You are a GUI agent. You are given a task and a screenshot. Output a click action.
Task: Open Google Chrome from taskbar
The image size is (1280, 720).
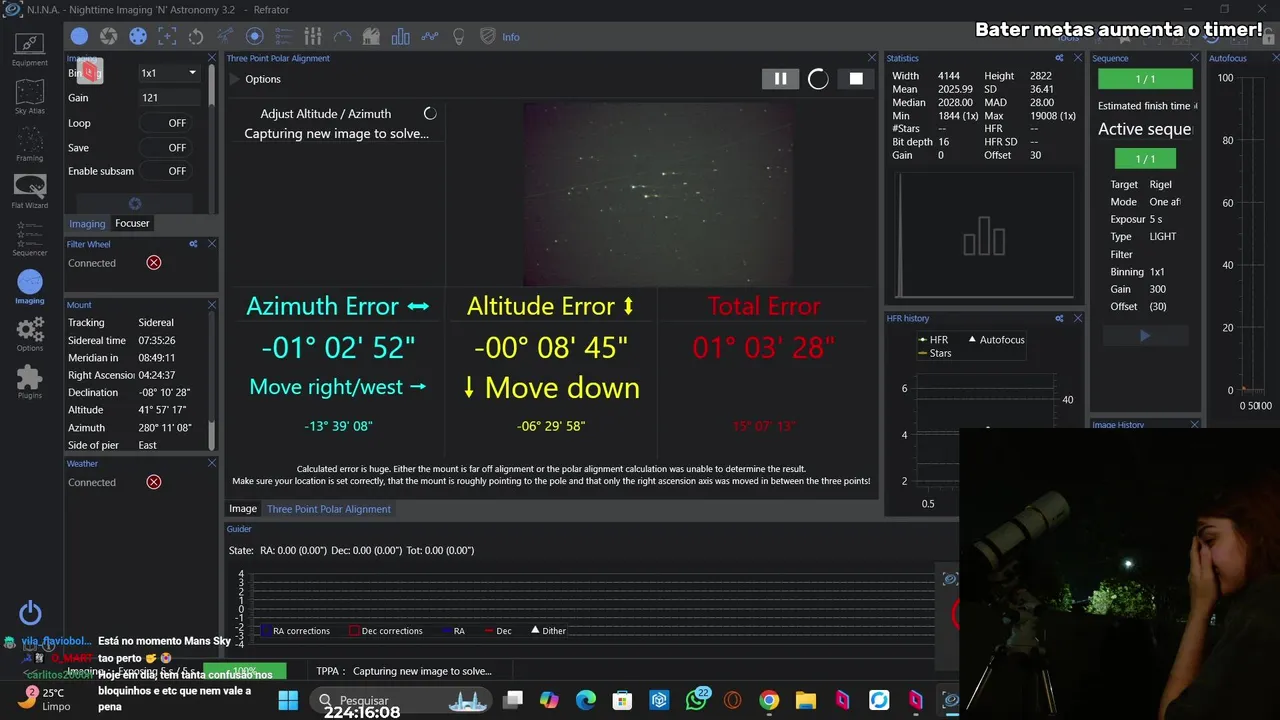[x=769, y=700]
